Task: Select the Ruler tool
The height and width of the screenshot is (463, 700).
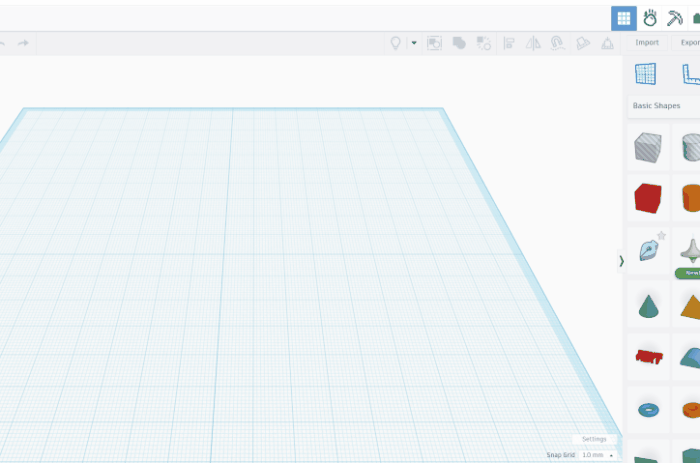Action: coord(690,74)
